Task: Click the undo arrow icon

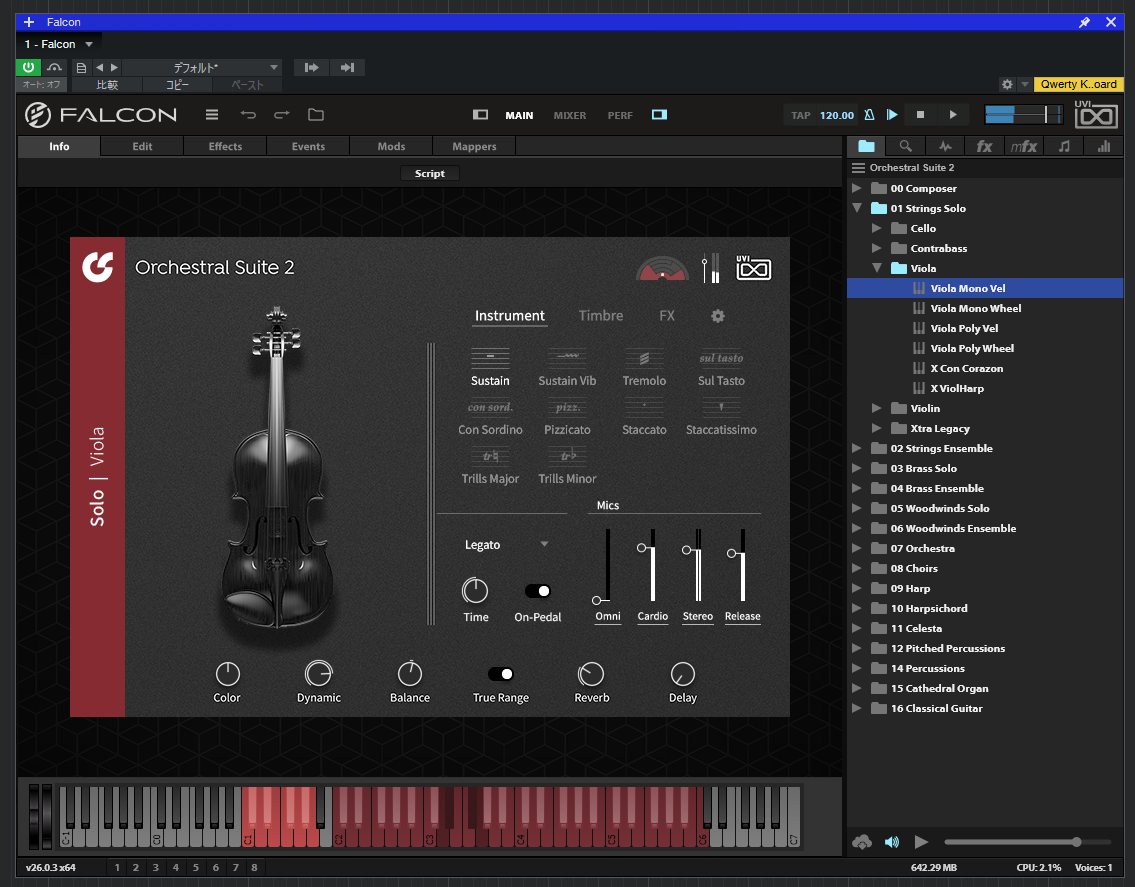Action: (x=248, y=114)
